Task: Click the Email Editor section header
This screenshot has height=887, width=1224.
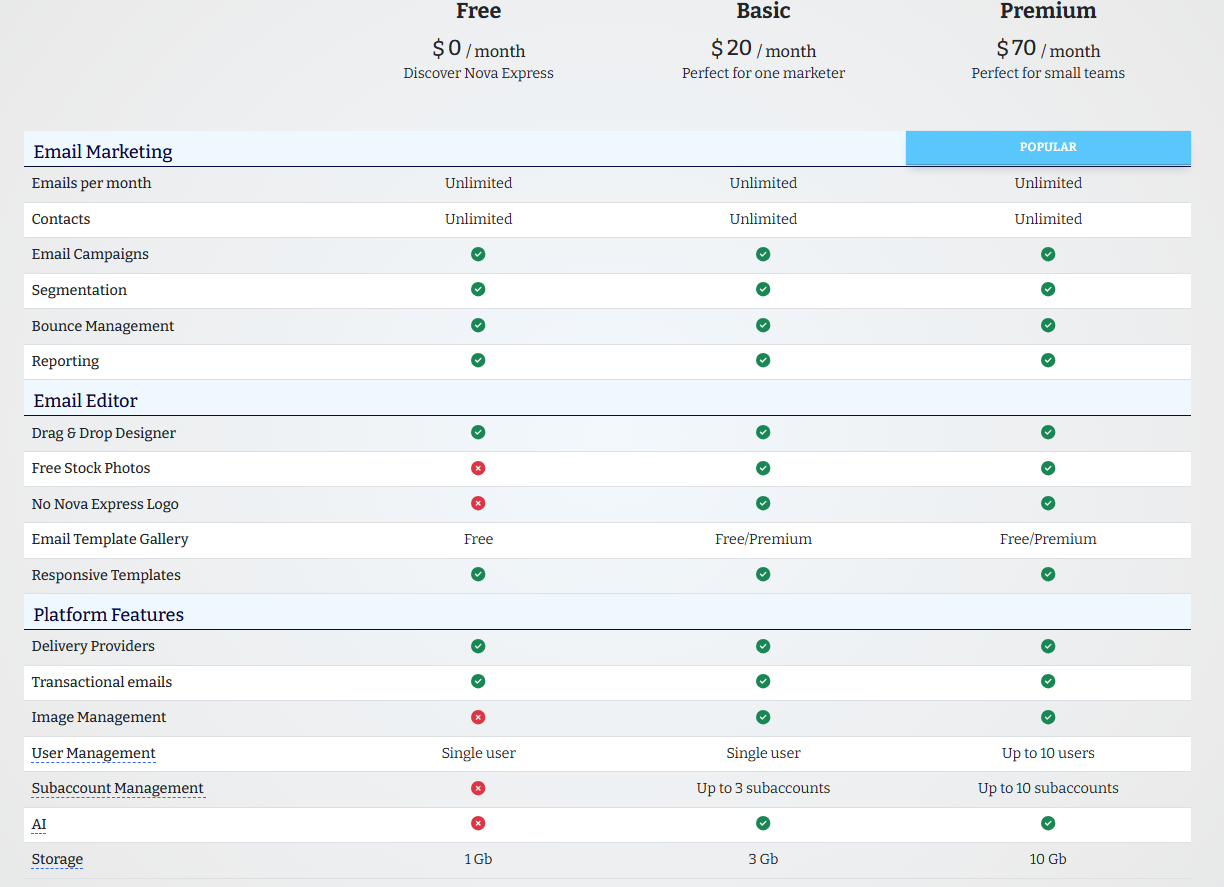Action: click(86, 400)
